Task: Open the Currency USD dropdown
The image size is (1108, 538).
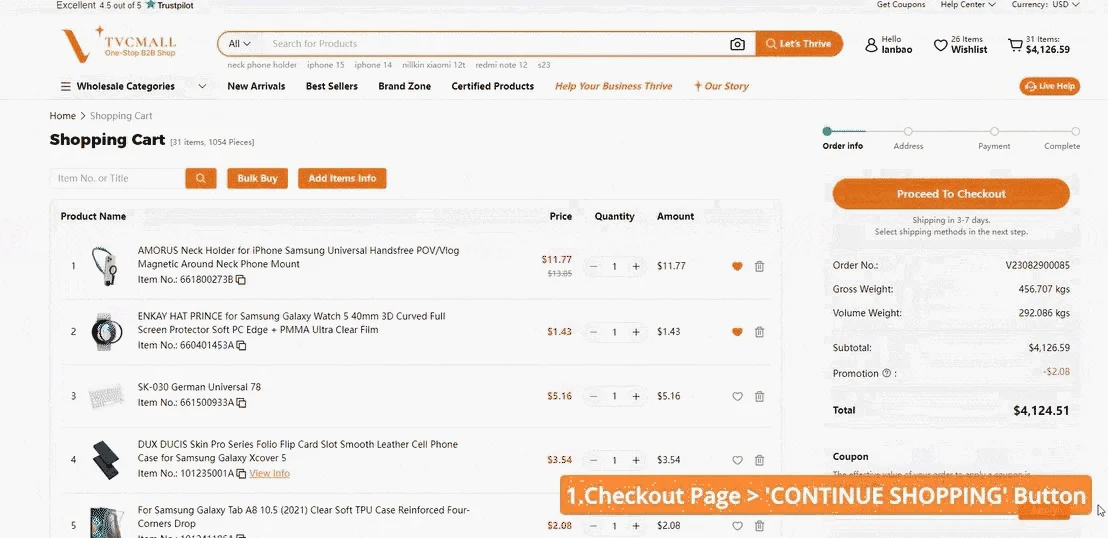Action: [1046, 4]
